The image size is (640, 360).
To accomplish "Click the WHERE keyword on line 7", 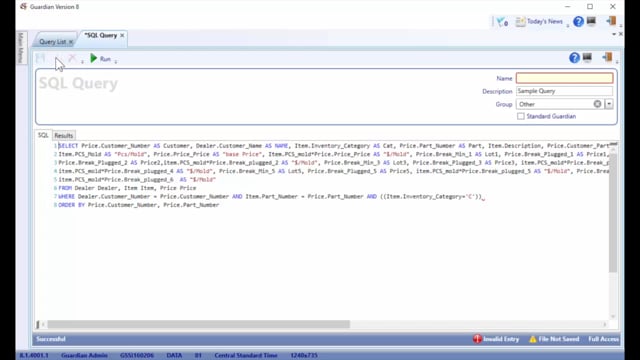I will 67,197.
